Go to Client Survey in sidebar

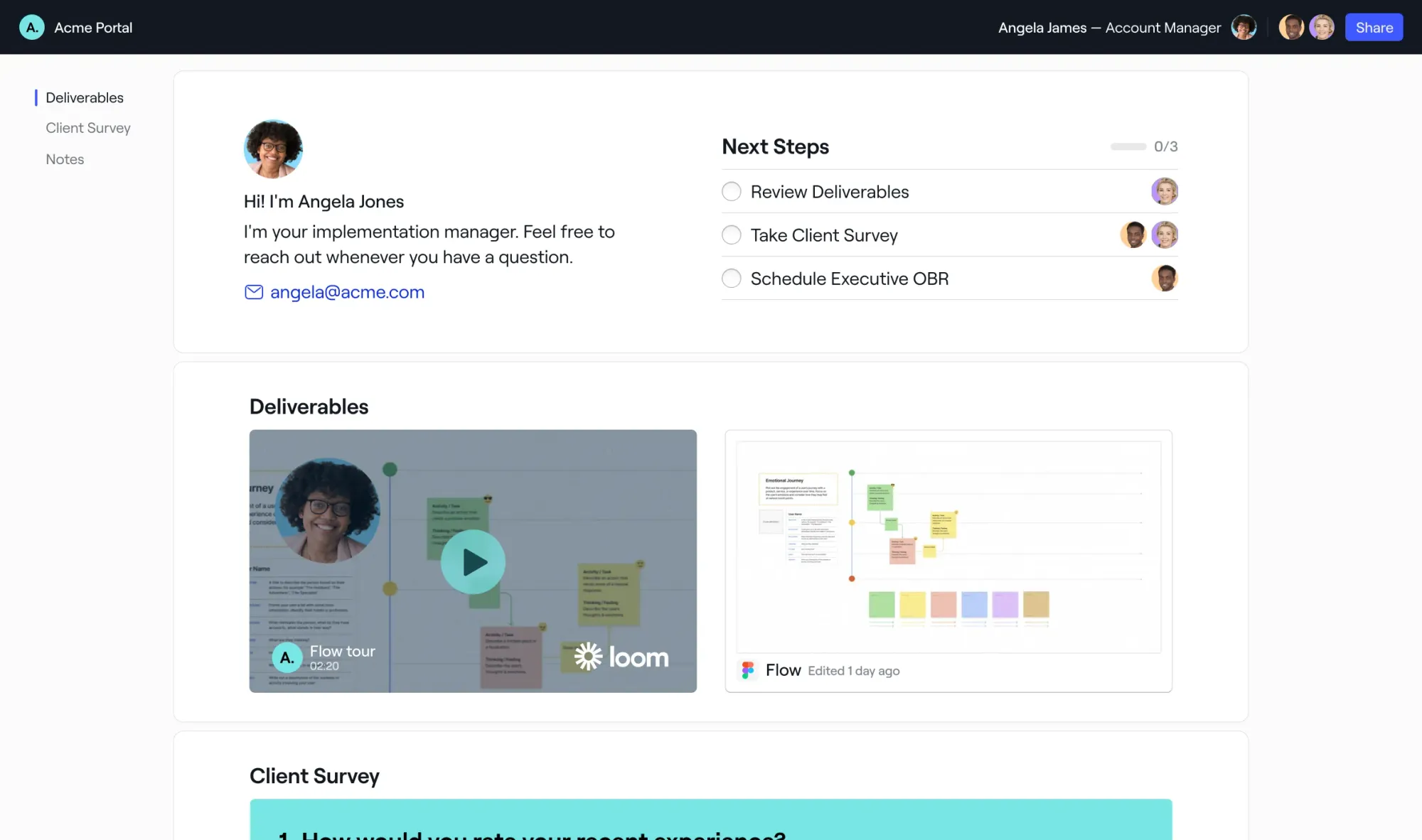88,128
